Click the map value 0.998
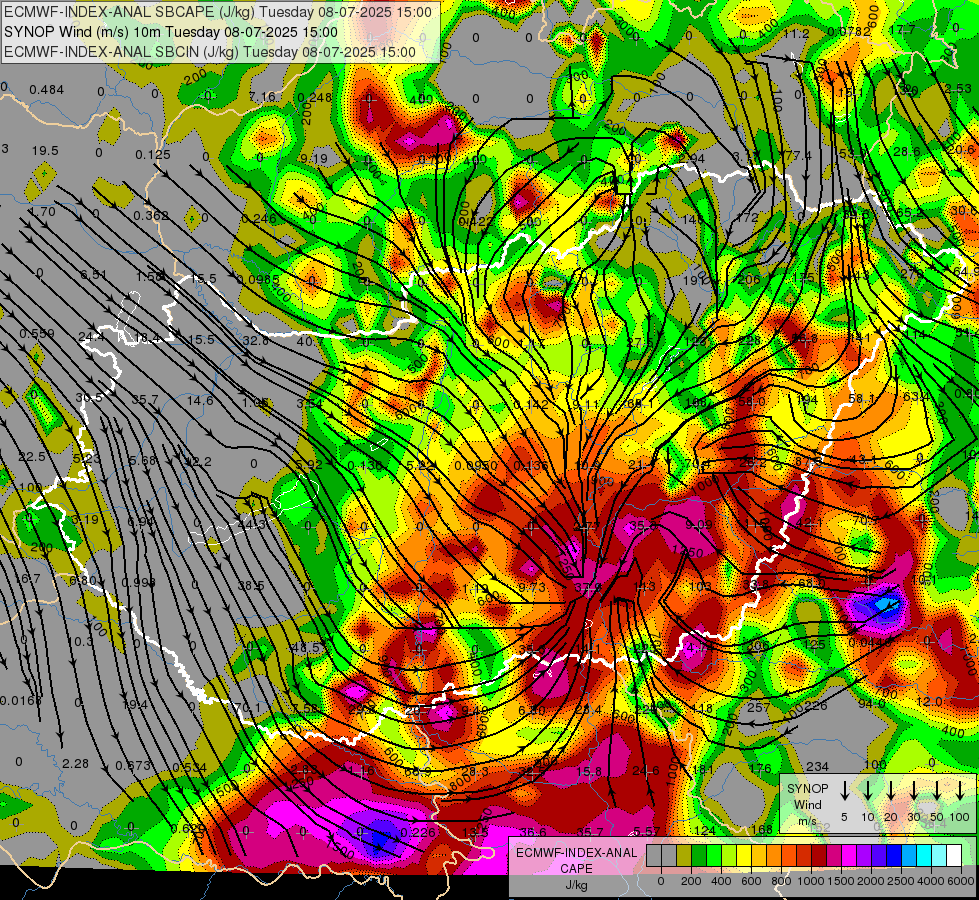 tap(139, 582)
